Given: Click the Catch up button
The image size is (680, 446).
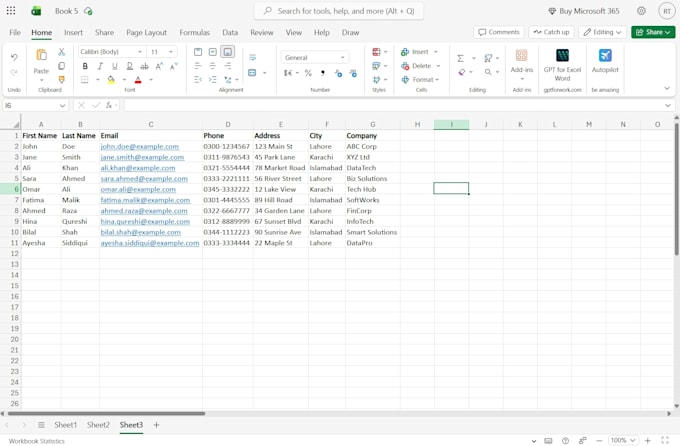Looking at the screenshot, I should point(551,32).
